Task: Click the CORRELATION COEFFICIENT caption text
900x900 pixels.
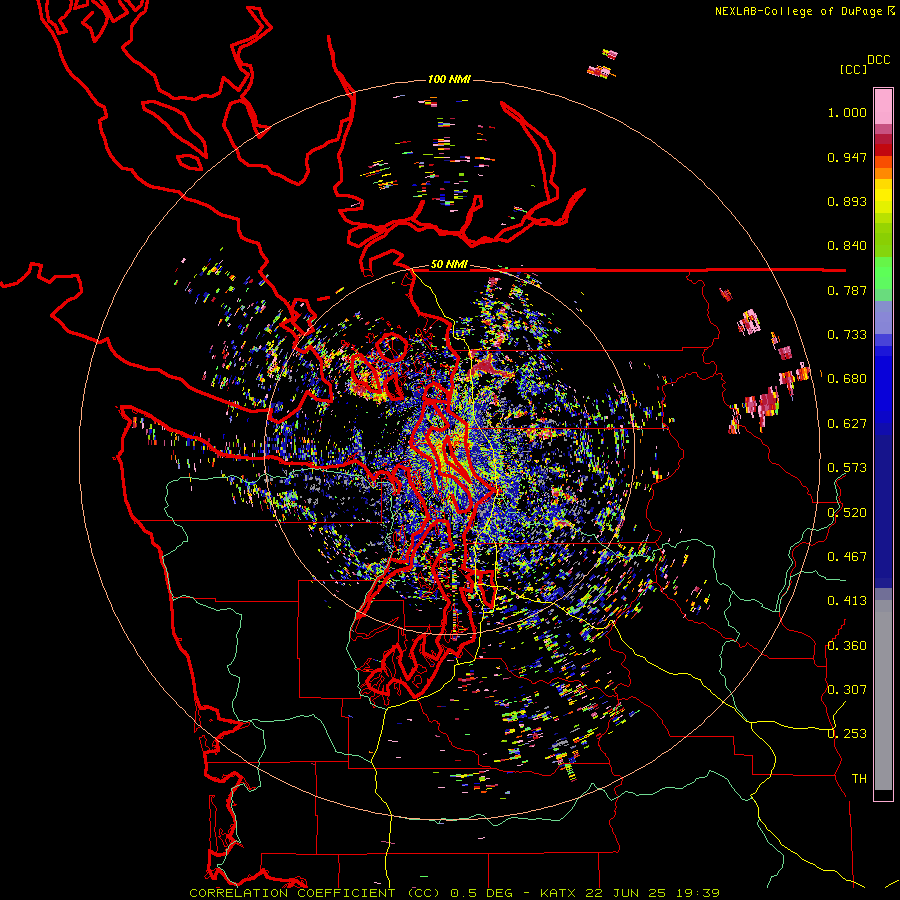Action: (x=292, y=893)
